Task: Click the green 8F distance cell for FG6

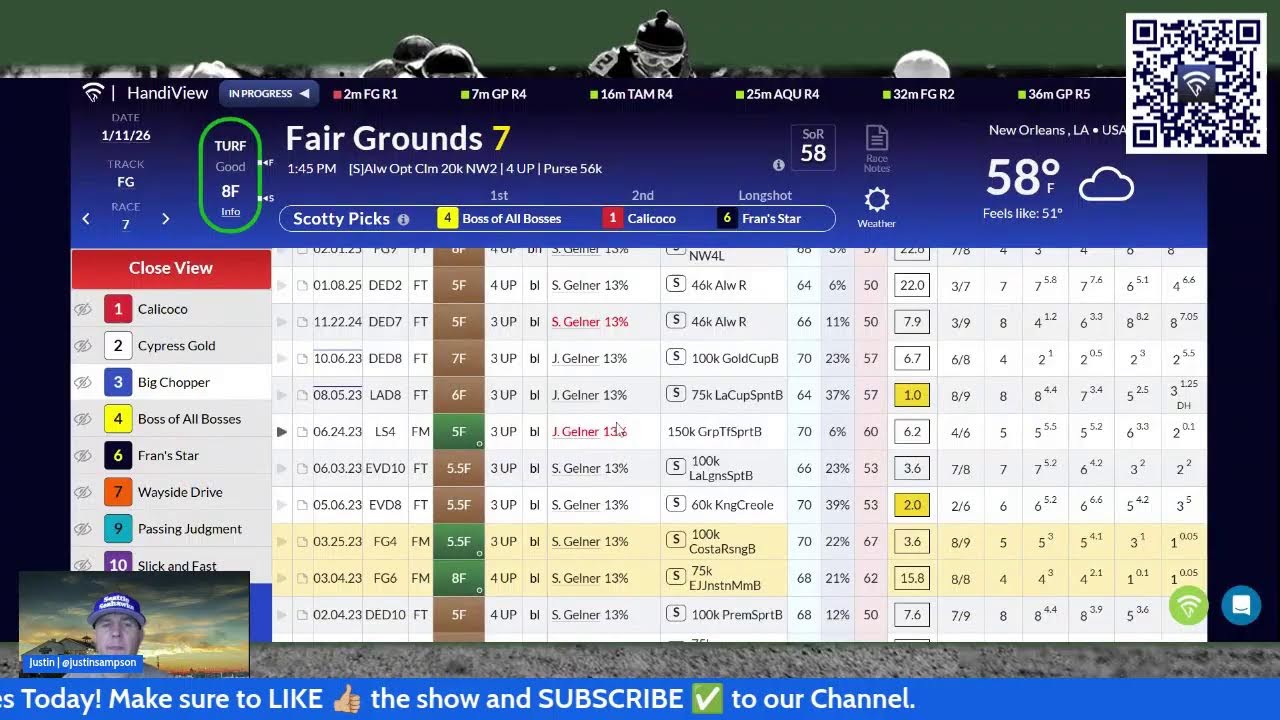Action: [459, 578]
